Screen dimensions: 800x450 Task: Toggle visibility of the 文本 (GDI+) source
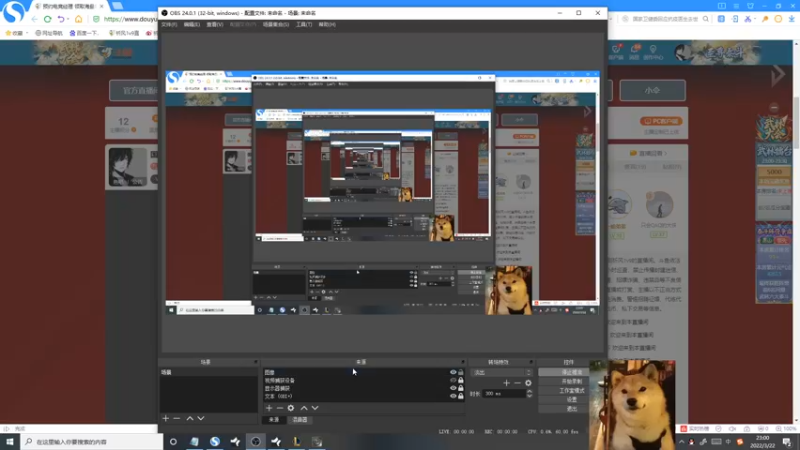[453, 396]
